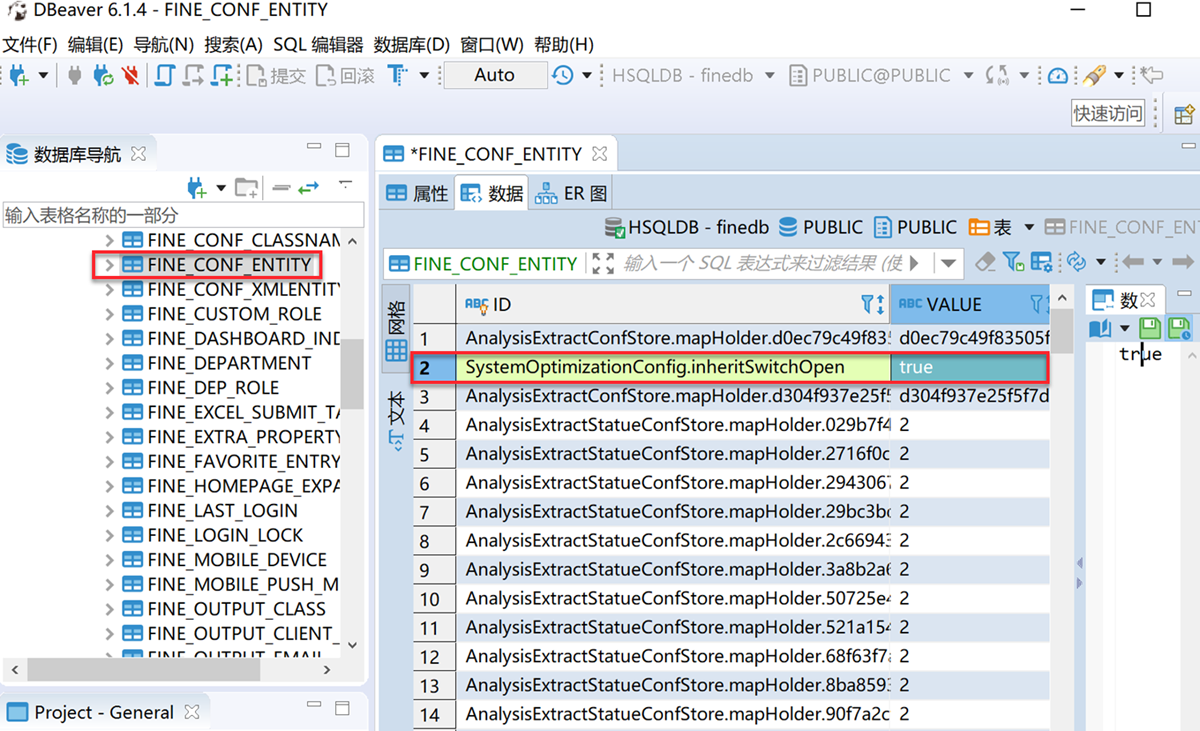The width and height of the screenshot is (1200, 731).
Task: Click HSQLDB - finedb breadcrumb in editor
Action: [x=686, y=228]
